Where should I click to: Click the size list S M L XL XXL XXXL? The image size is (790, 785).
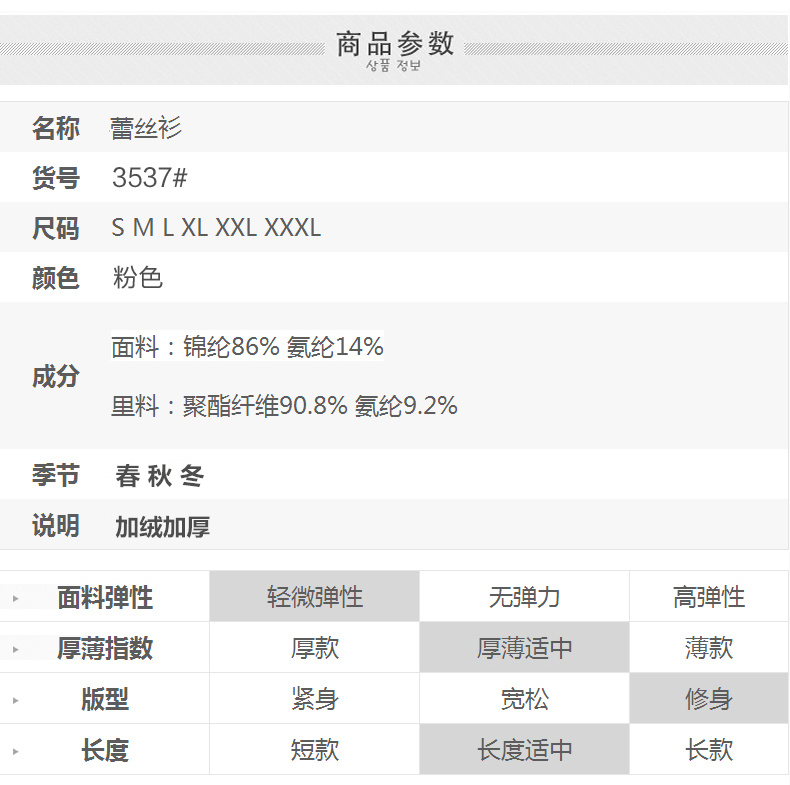click(216, 228)
